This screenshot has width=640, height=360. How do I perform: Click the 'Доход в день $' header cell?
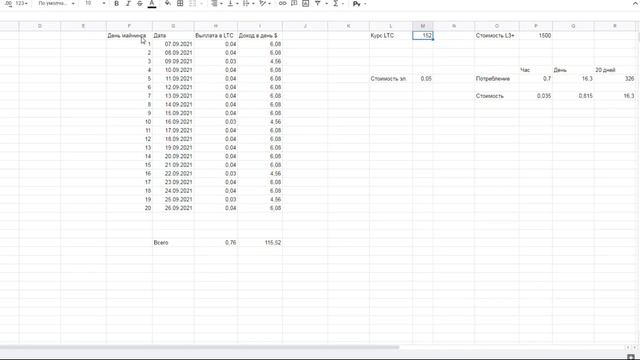[260, 36]
